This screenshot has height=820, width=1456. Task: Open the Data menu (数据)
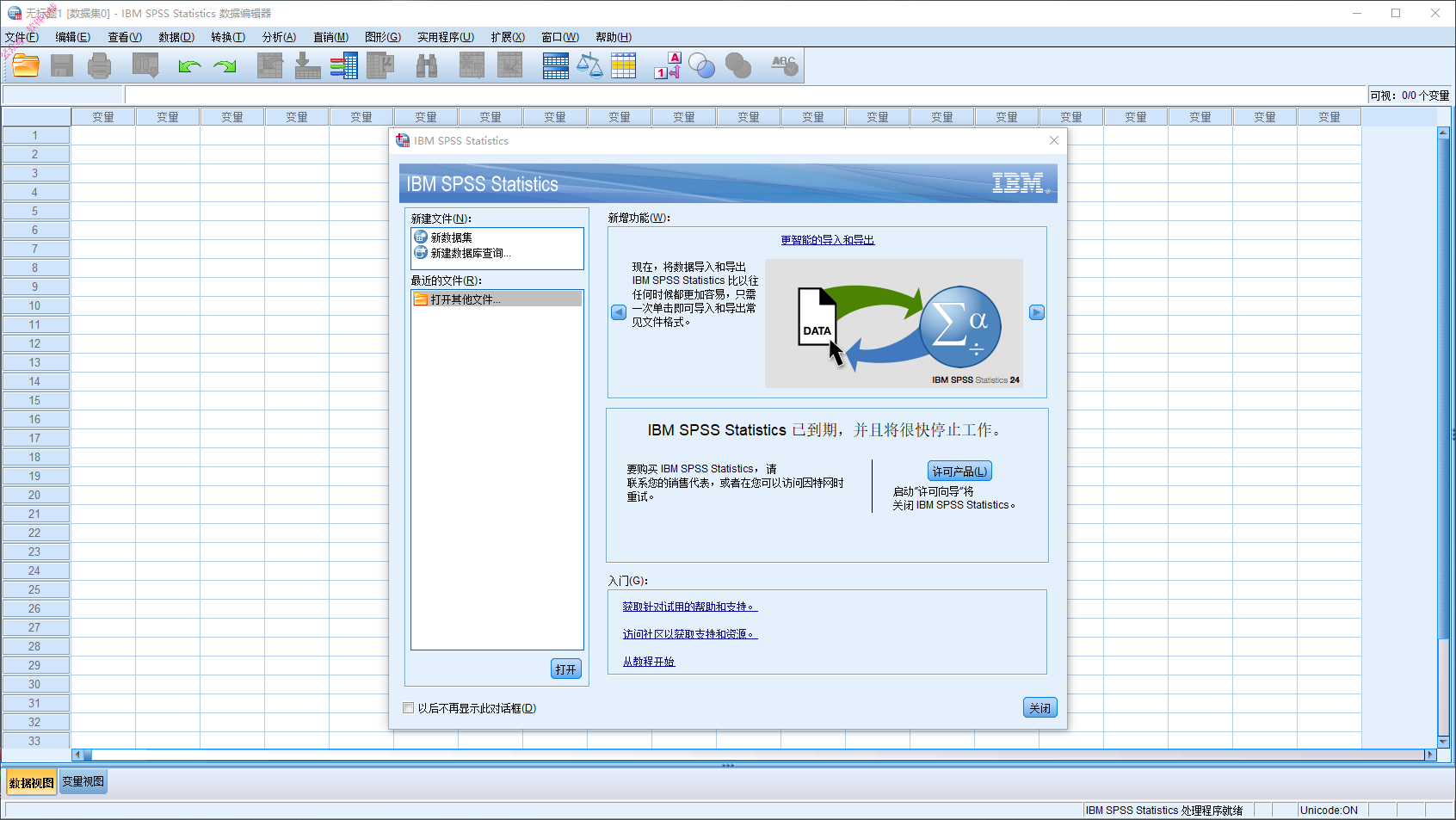[176, 37]
